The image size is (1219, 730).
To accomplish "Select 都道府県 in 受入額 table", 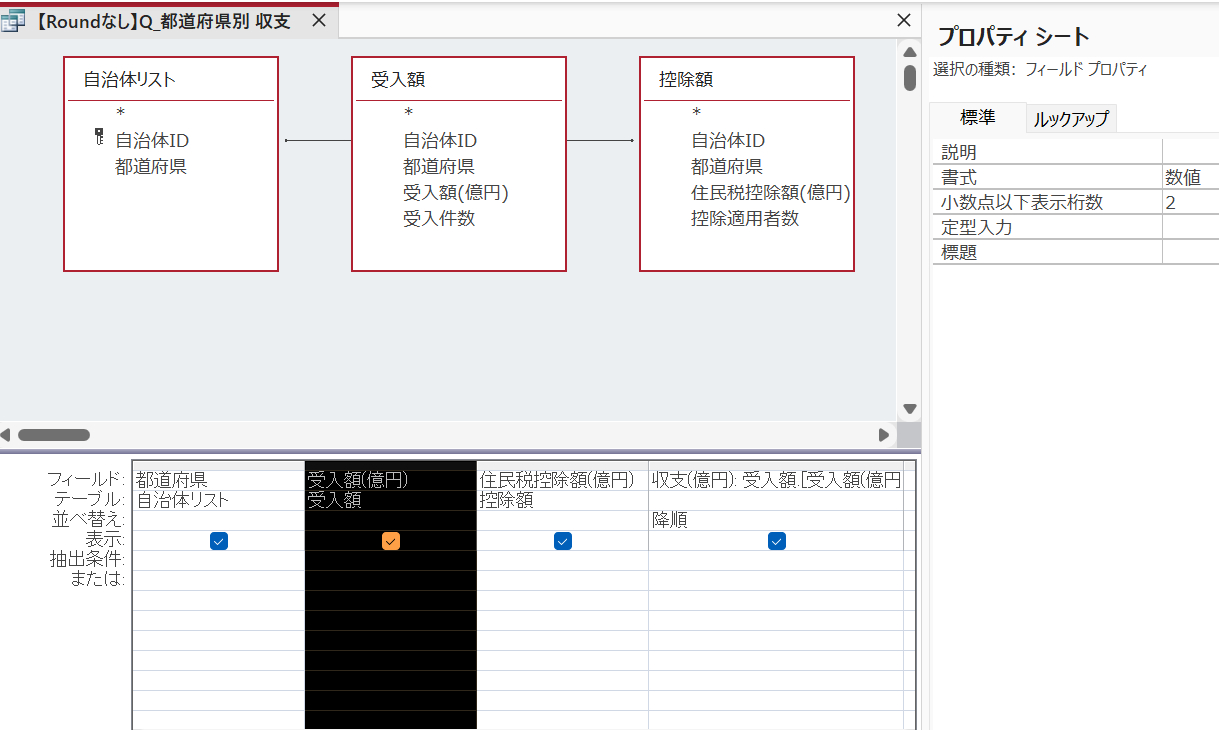I will [439, 167].
